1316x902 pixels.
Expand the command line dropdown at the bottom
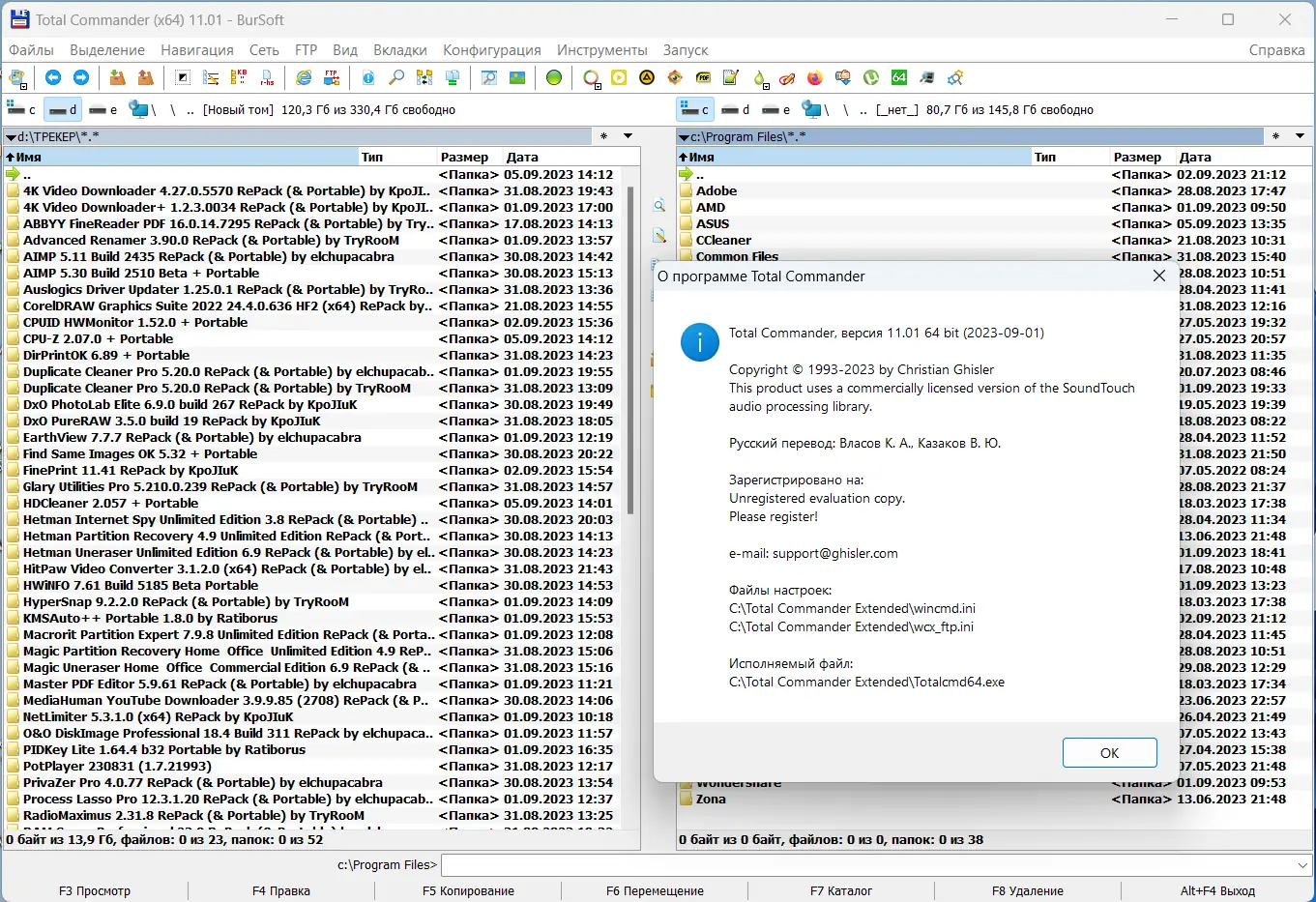1301,865
